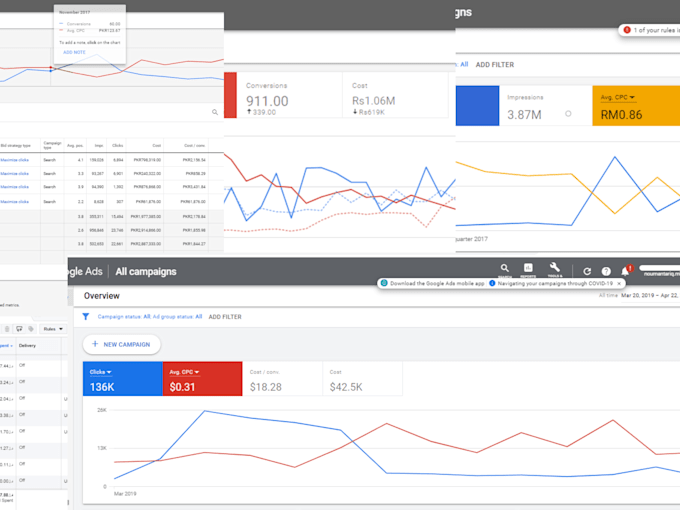680x510 pixels.
Task: Click the ADD NOTE link in chart tooltip
Action: (74, 52)
